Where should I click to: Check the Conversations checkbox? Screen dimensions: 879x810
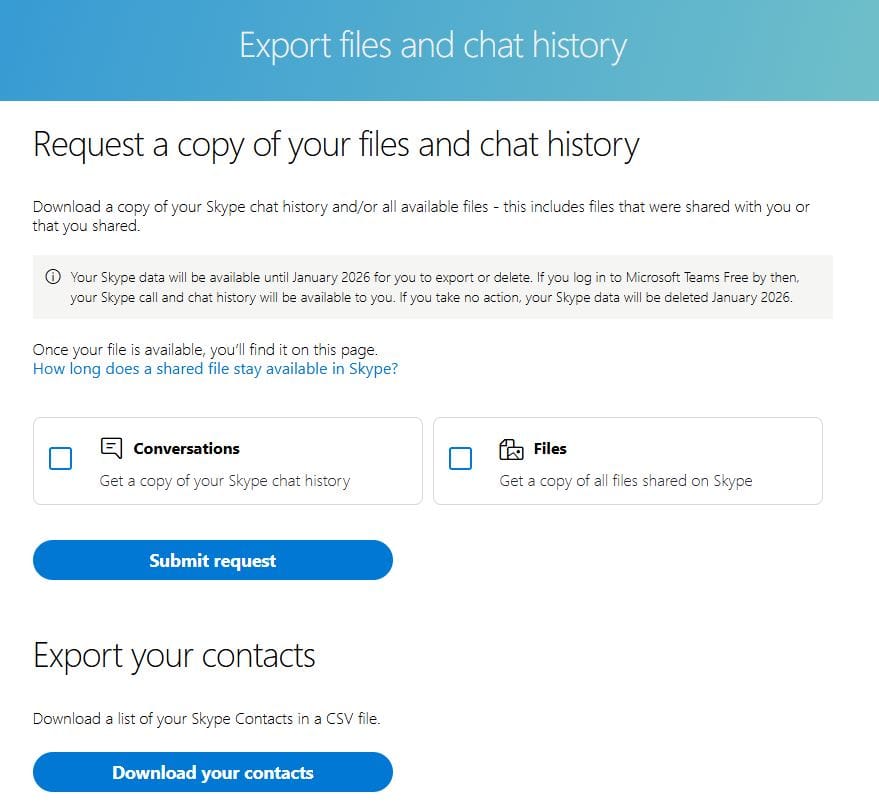tap(61, 458)
